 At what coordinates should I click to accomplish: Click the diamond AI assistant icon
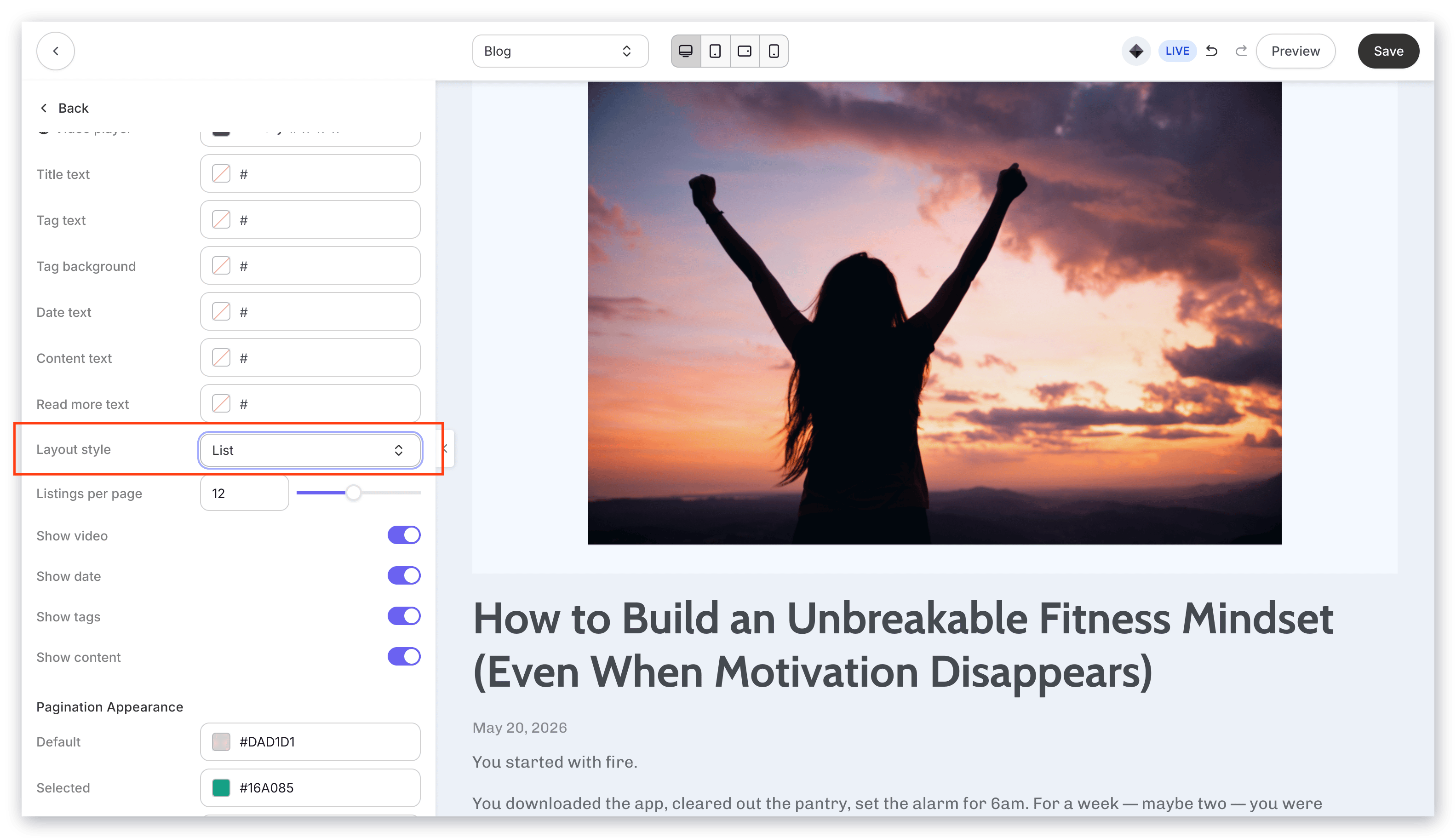1135,51
